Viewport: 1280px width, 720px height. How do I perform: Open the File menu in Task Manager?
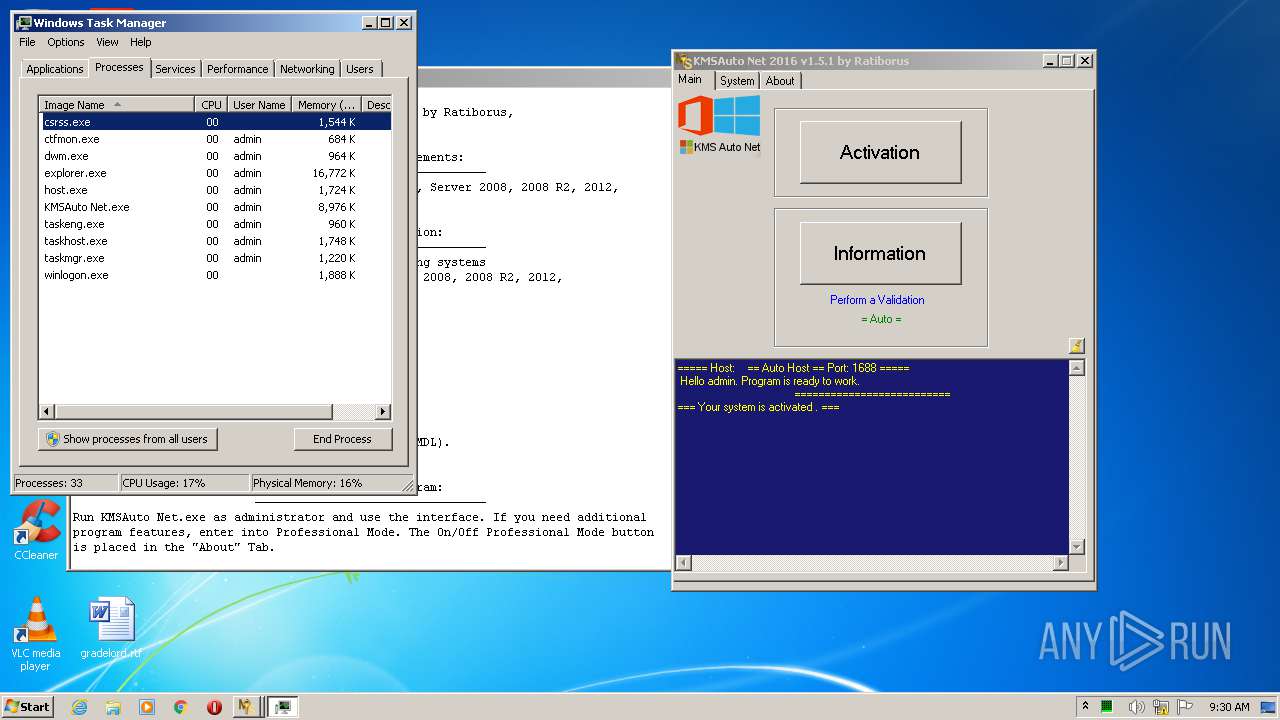click(x=27, y=42)
